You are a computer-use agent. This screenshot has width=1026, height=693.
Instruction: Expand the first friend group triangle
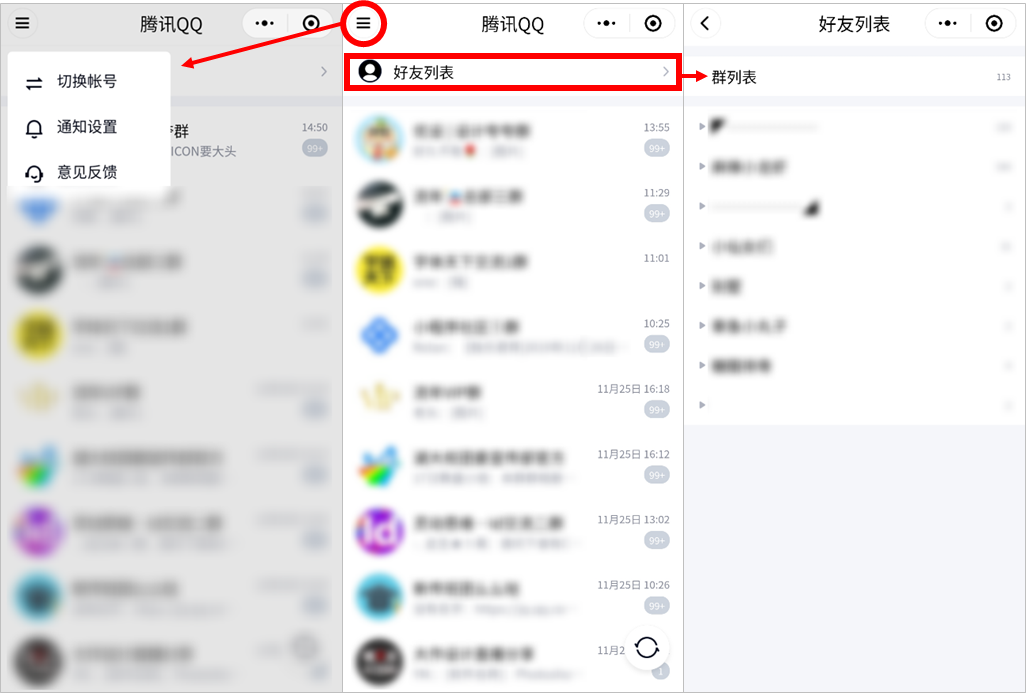coord(702,126)
